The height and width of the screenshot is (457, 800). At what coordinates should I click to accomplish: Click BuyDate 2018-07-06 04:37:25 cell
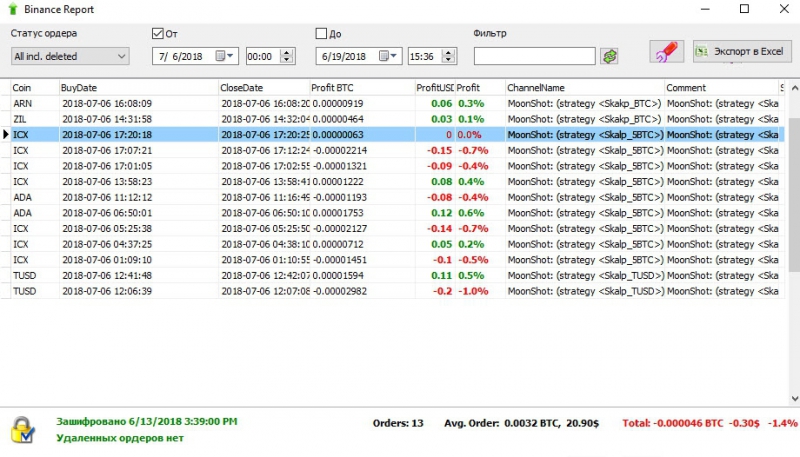[138, 244]
